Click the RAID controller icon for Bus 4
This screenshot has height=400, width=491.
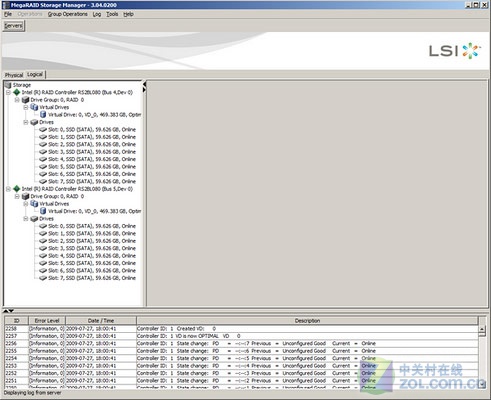[17, 92]
